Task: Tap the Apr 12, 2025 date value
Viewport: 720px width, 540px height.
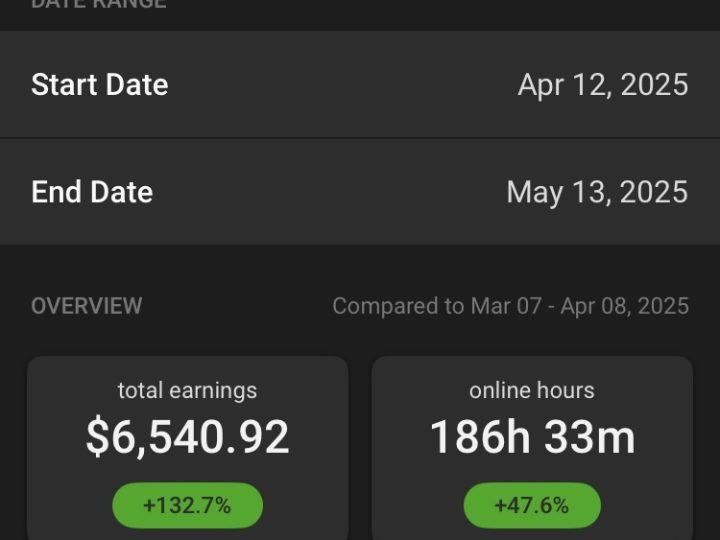Action: pyautogui.click(x=602, y=85)
